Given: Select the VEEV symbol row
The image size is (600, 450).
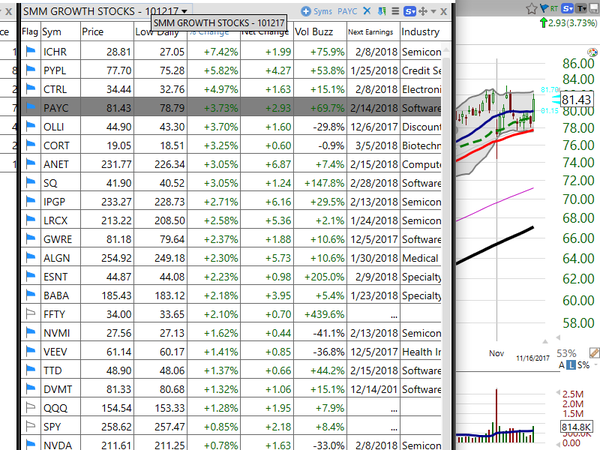Looking at the screenshot, I should [x=231, y=351].
